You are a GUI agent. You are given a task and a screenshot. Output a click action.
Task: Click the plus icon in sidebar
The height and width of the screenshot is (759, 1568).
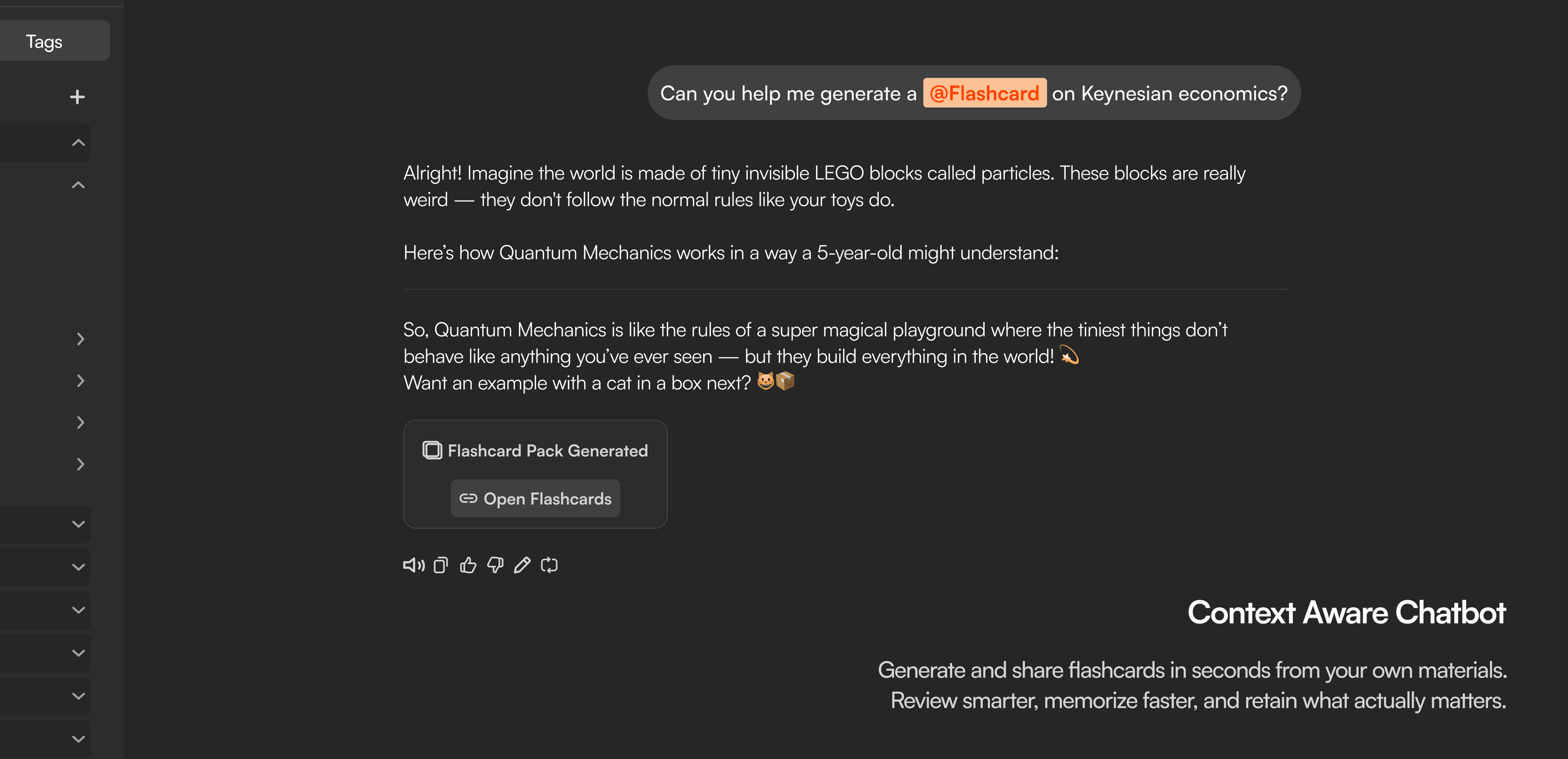77,97
